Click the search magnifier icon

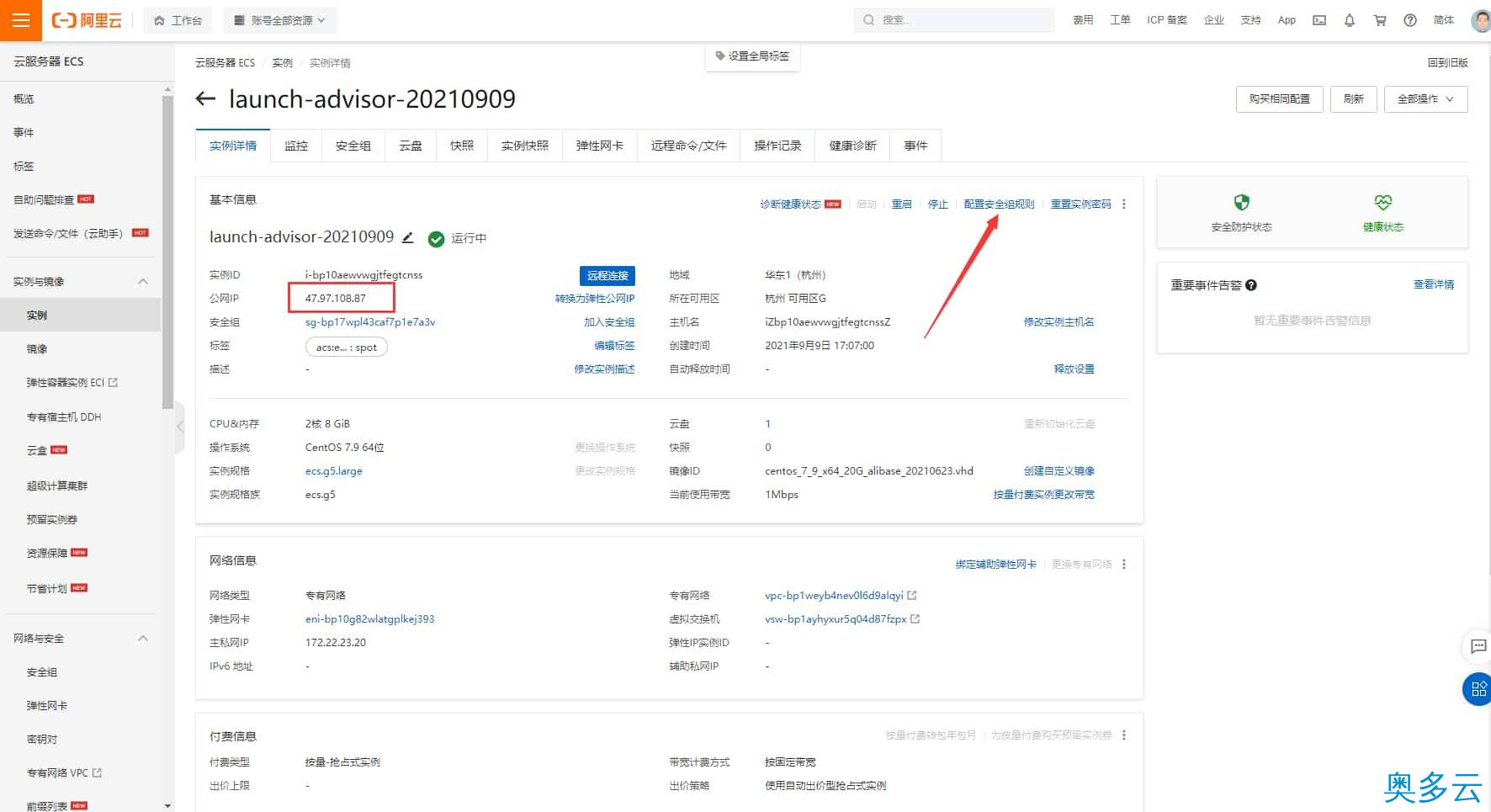coord(868,20)
